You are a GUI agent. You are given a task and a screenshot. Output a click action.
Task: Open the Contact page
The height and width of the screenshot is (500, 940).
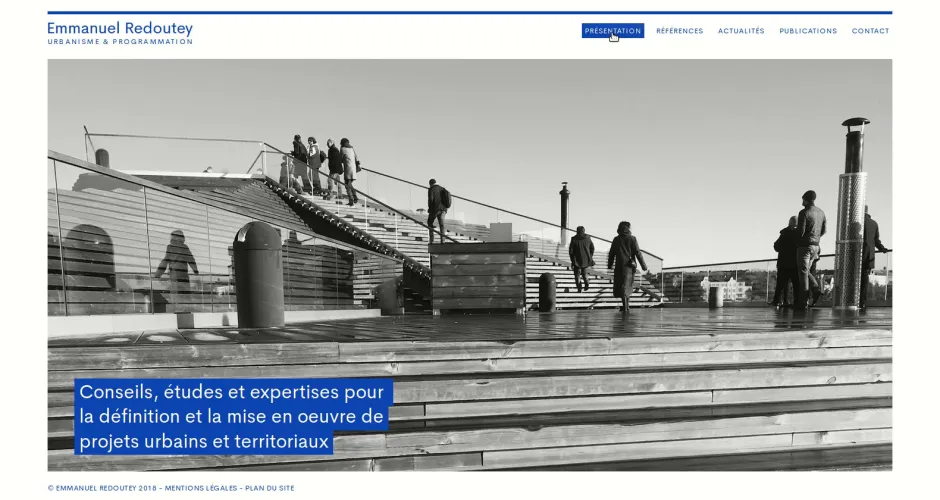(870, 31)
